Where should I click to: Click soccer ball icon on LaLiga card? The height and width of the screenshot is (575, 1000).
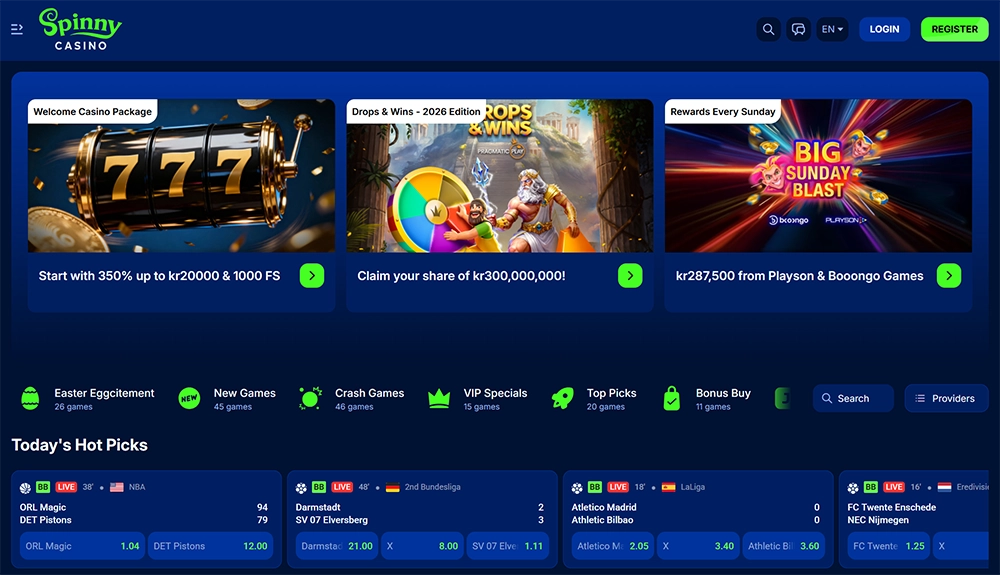577,488
